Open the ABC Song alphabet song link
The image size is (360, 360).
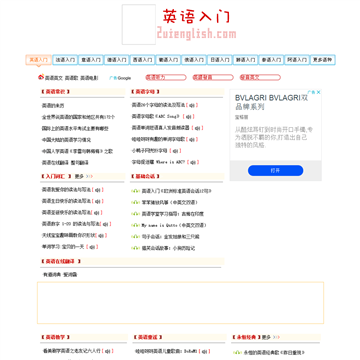click(156, 117)
